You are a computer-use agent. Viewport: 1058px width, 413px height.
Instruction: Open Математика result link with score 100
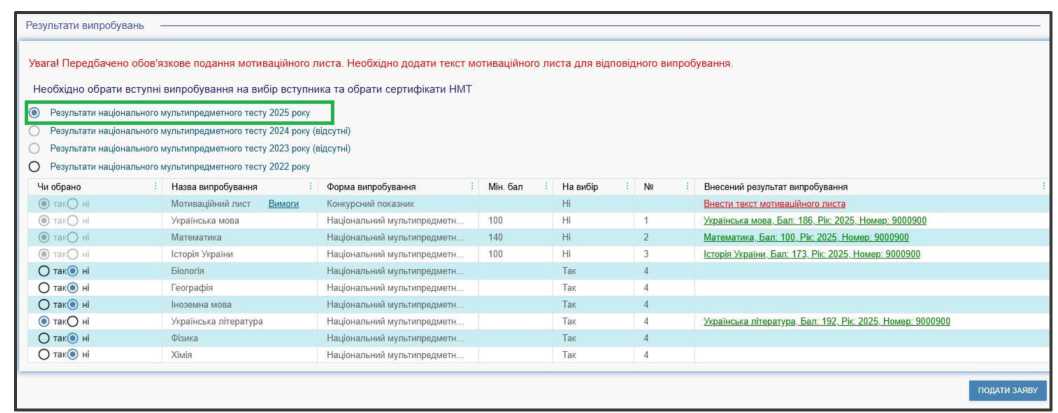(806, 238)
